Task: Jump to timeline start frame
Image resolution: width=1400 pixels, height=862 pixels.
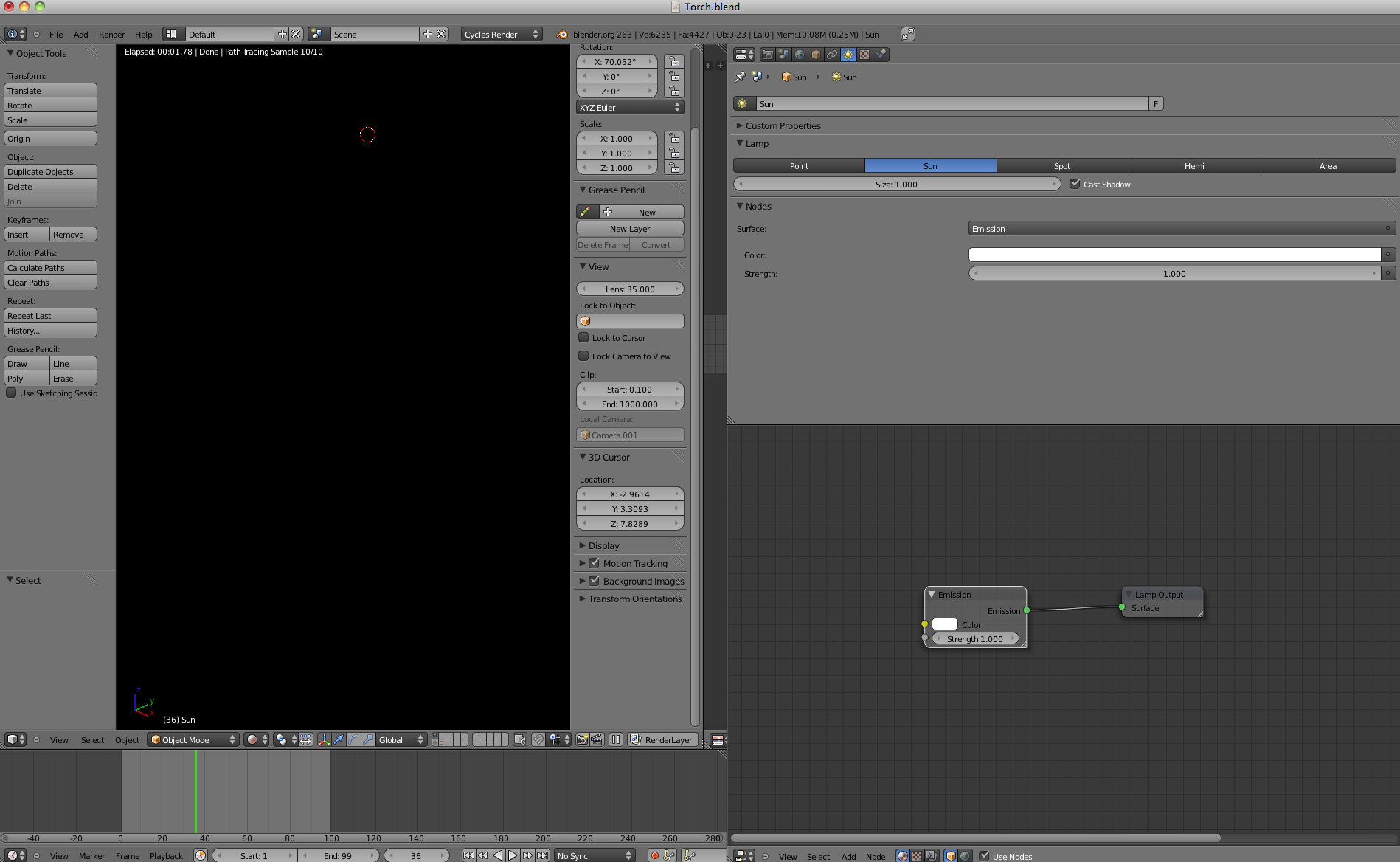Action: point(468,855)
